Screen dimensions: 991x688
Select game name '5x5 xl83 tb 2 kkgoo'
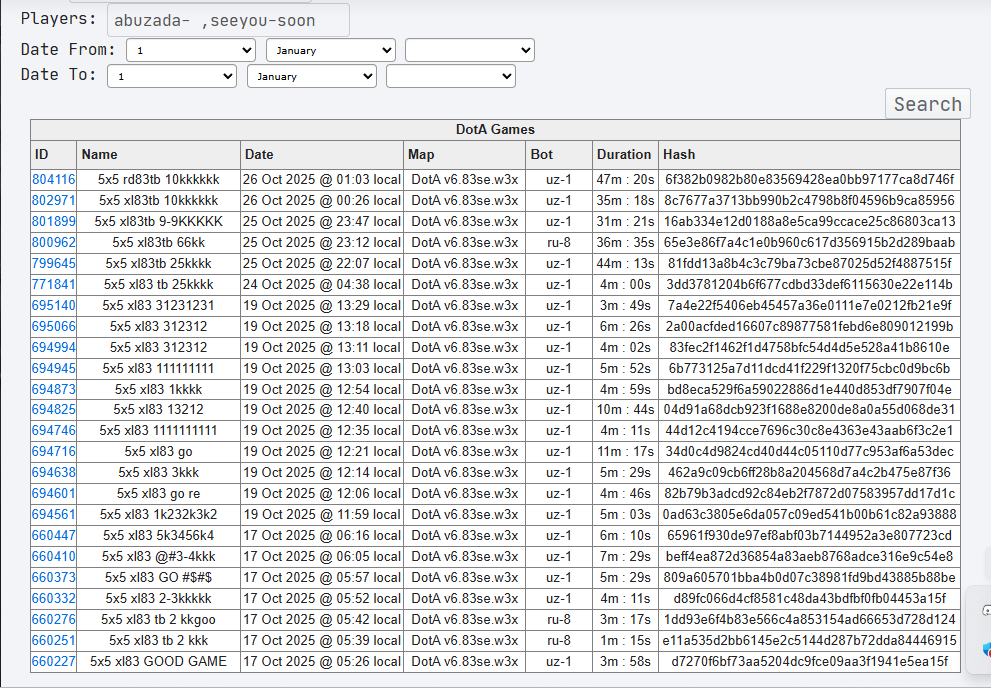click(x=159, y=619)
